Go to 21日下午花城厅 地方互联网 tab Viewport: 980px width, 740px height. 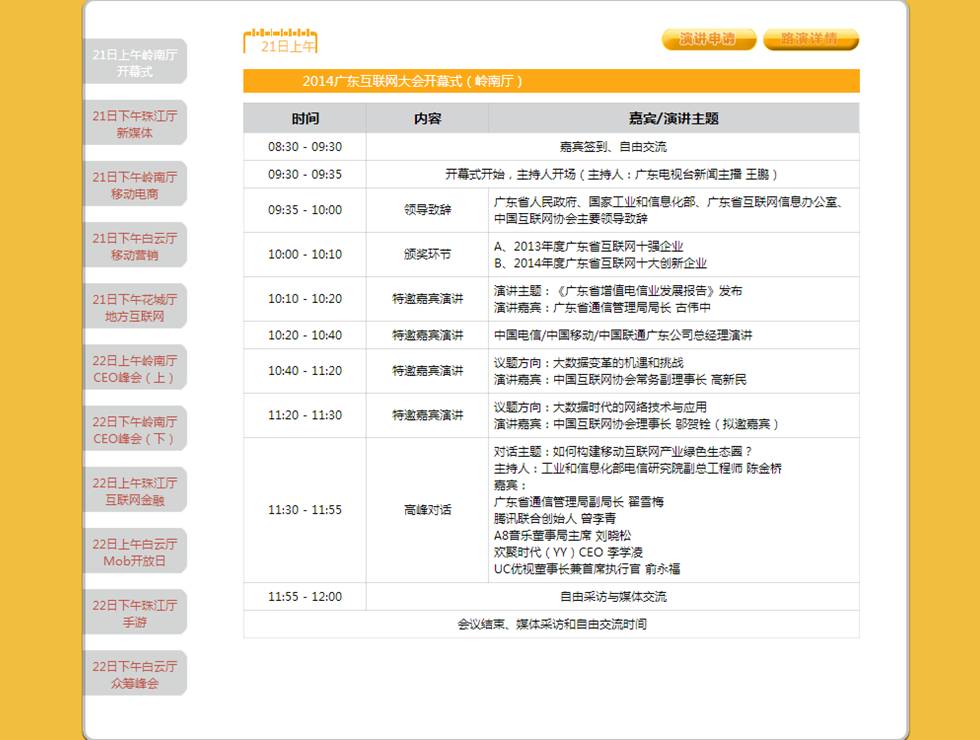[x=135, y=307]
